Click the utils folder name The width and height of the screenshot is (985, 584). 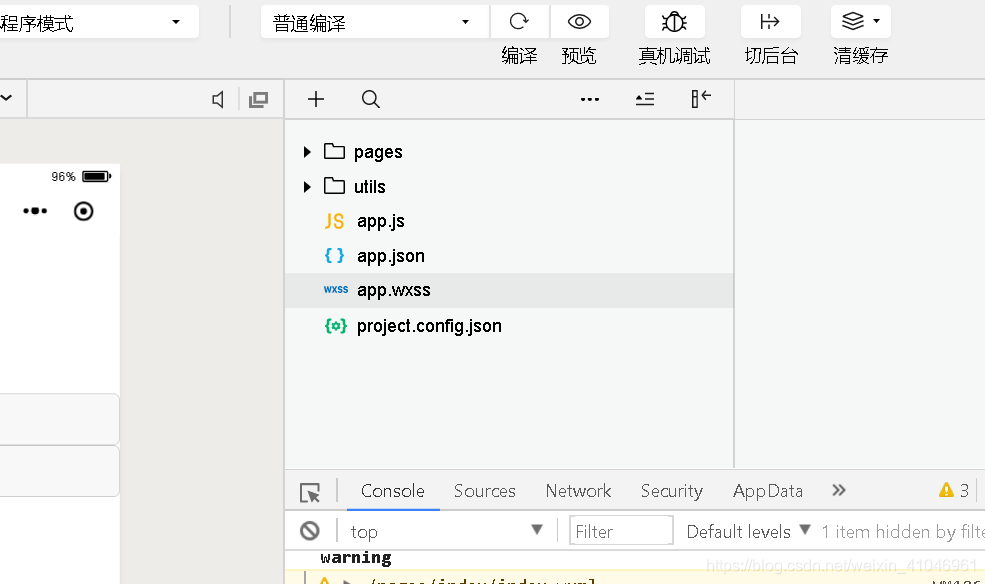[369, 187]
